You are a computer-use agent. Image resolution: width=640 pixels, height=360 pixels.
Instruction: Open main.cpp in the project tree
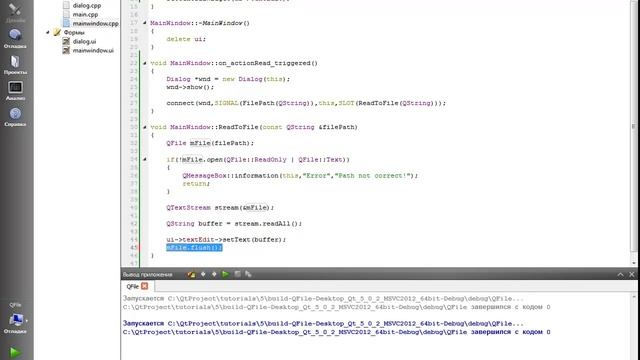(85, 14)
